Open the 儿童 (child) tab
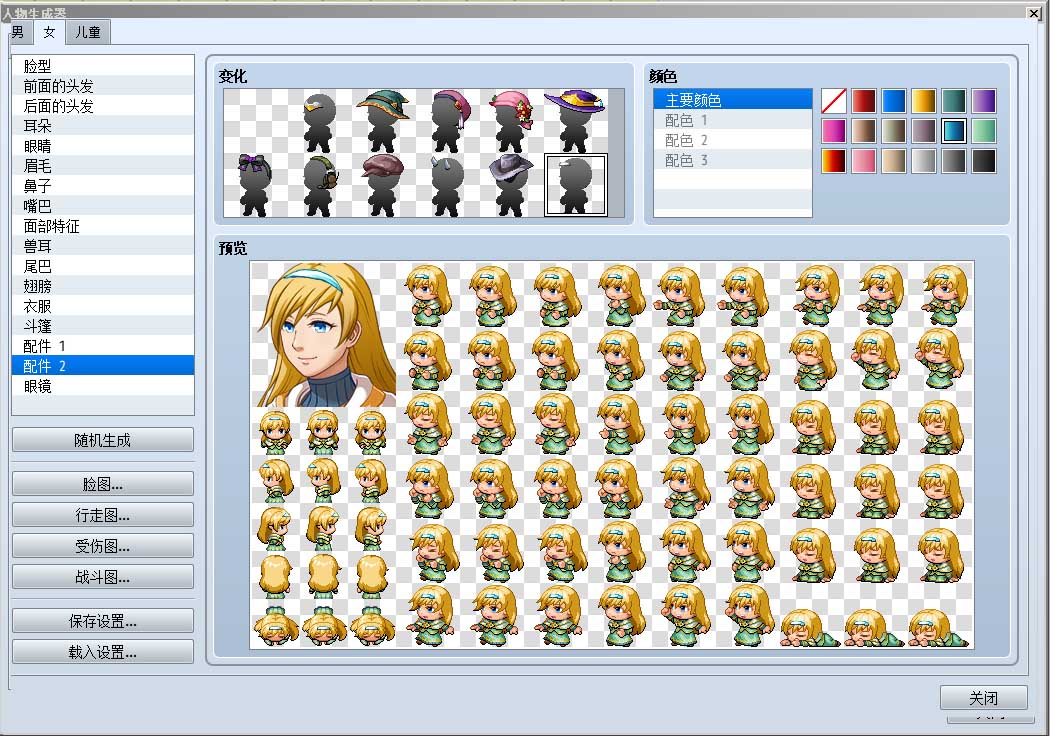 coord(88,32)
